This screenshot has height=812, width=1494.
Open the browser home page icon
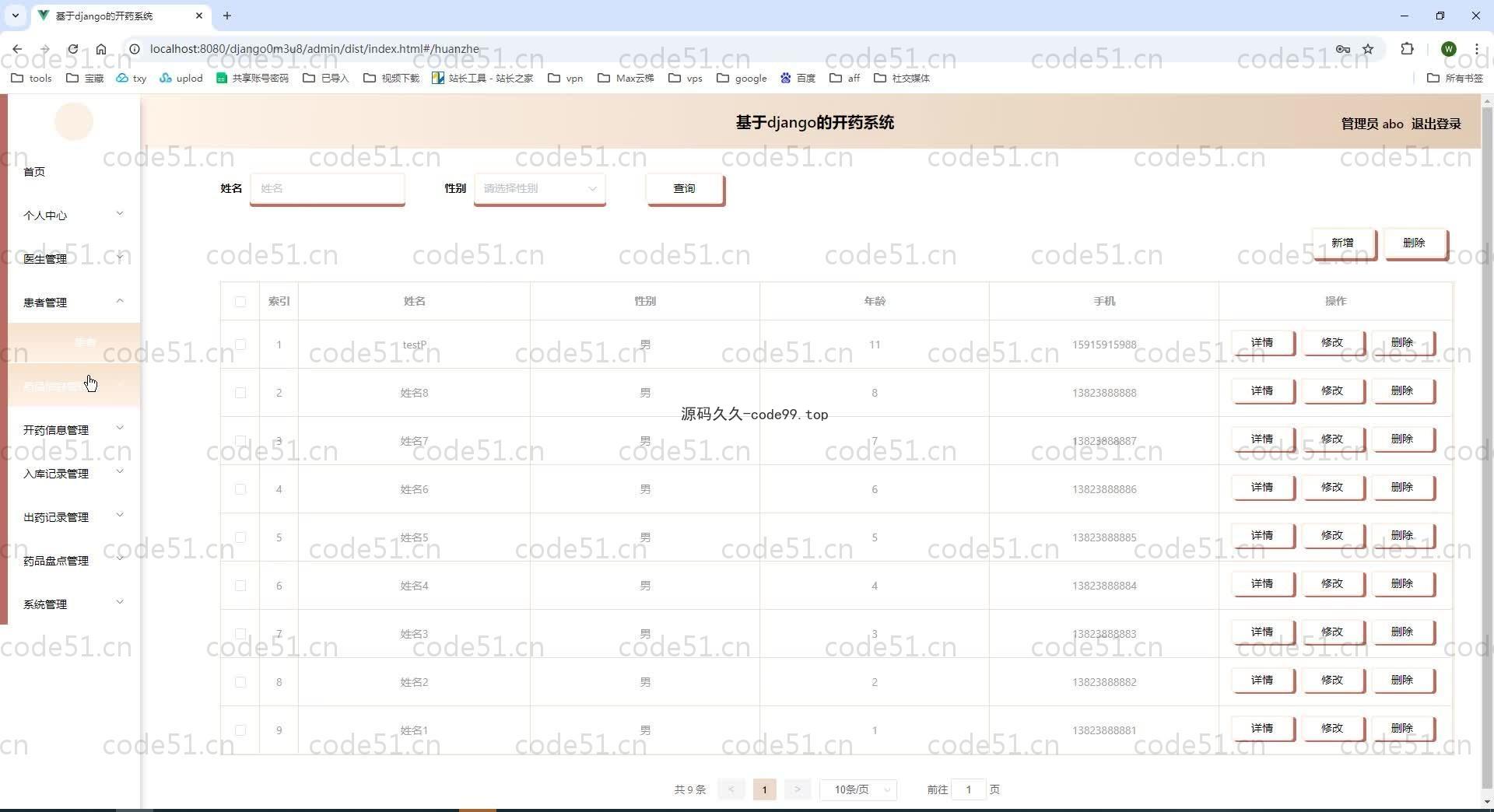(101, 49)
